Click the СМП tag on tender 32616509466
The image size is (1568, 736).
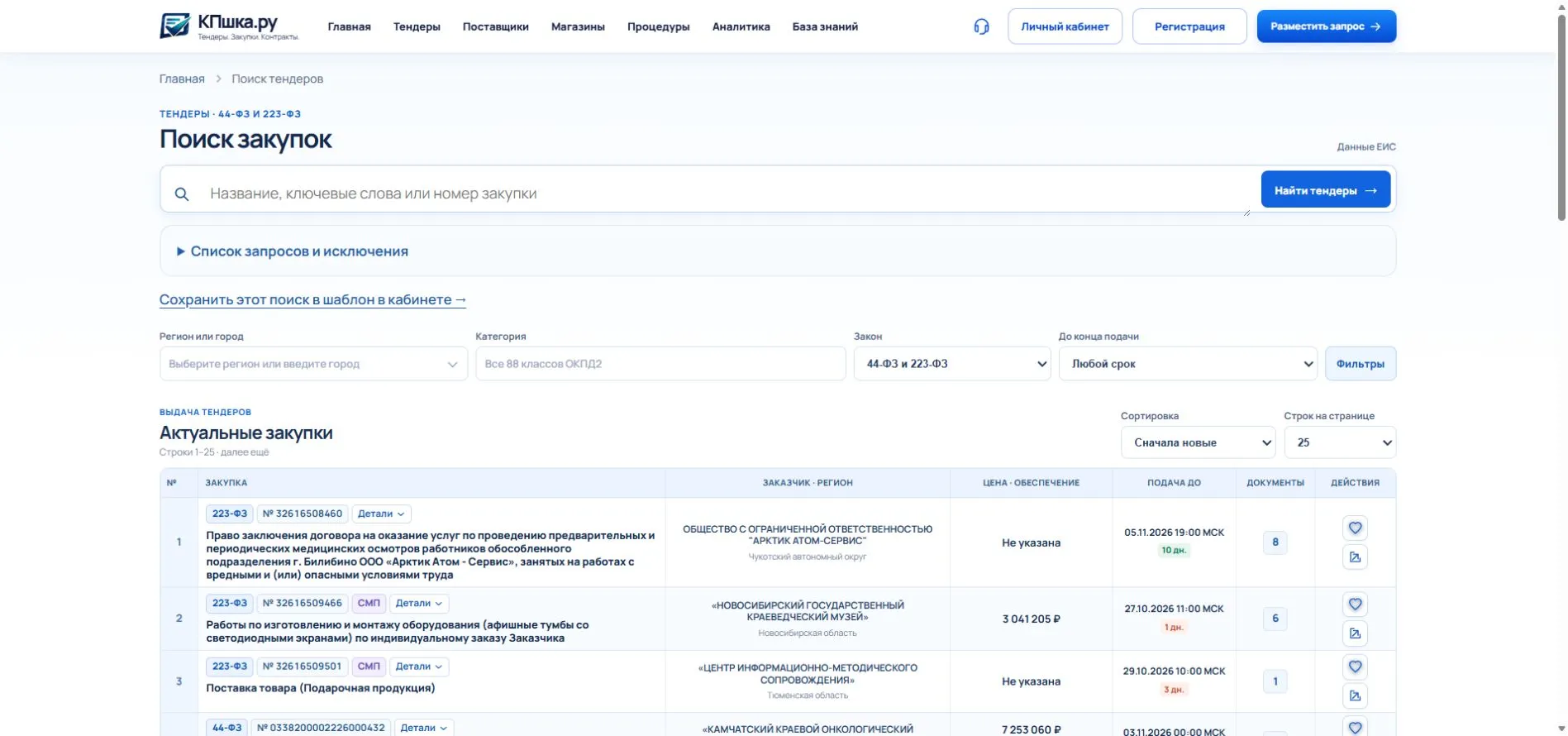click(x=369, y=603)
